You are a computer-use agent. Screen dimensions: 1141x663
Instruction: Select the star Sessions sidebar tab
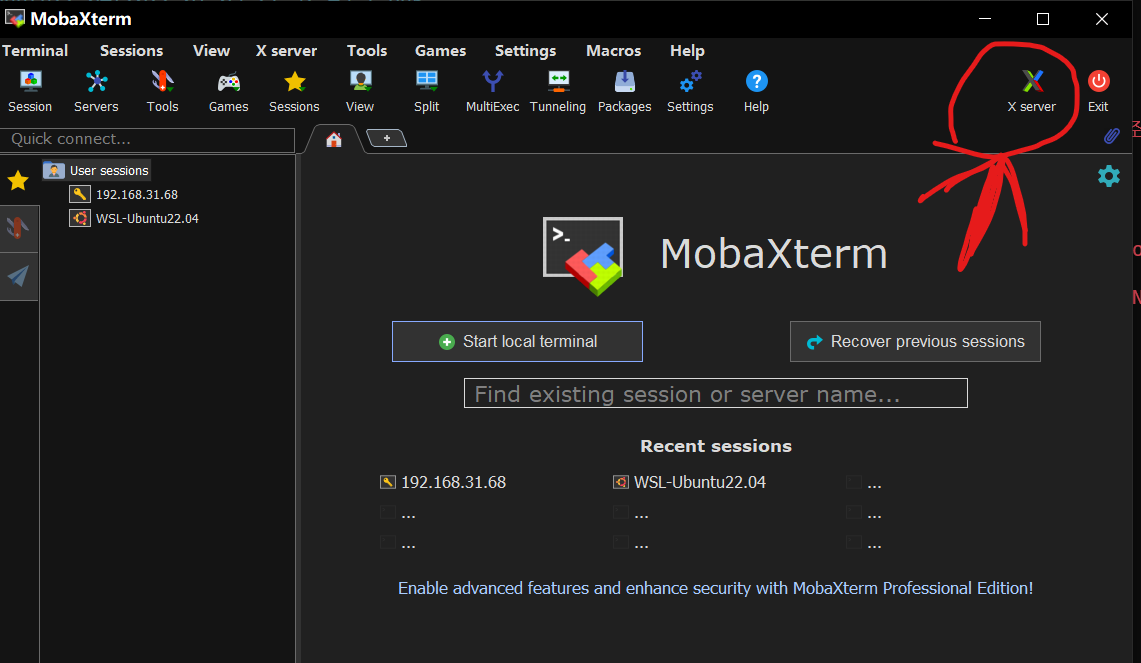click(18, 180)
